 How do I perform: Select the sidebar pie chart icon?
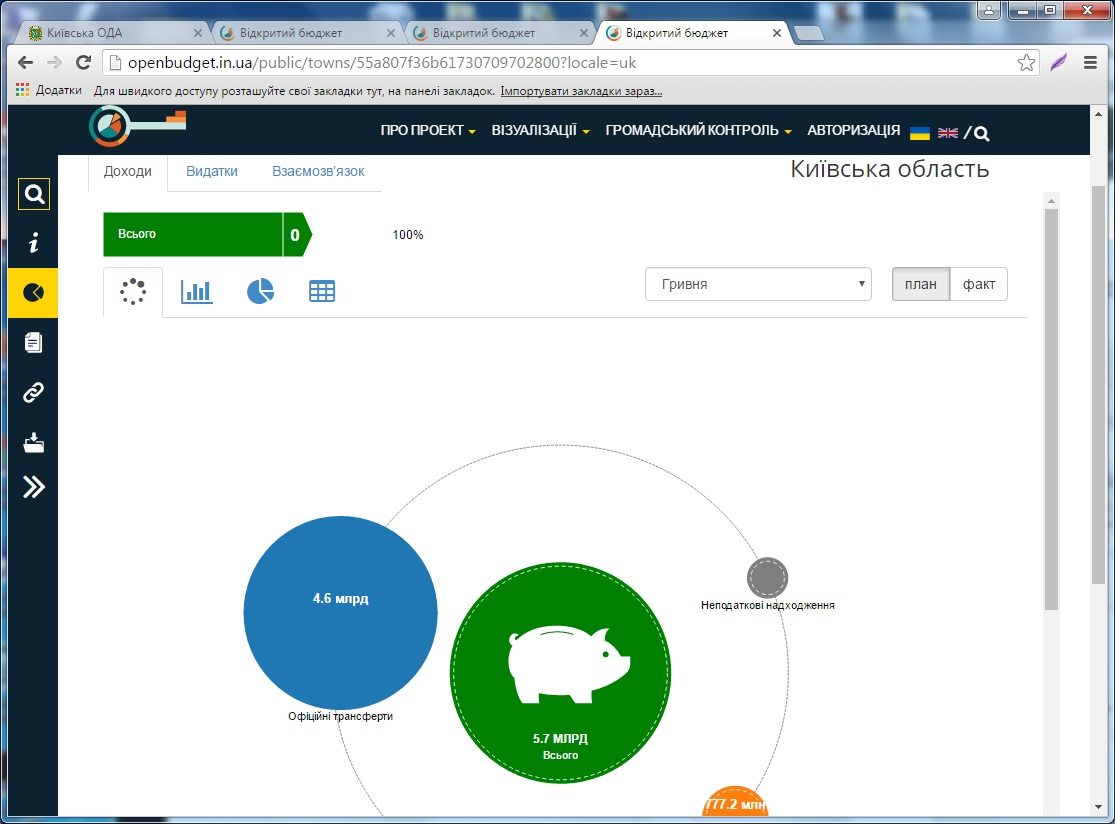(x=33, y=293)
